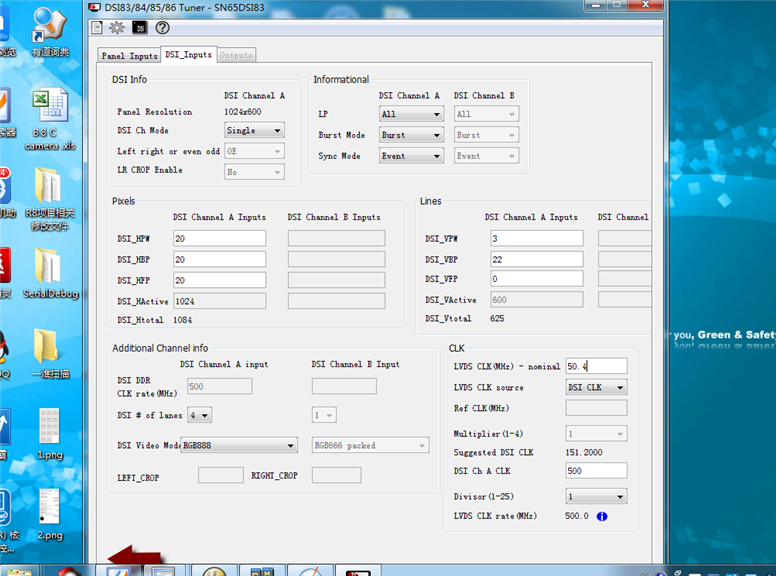
Task: Click the DSI_VActive field showing 600
Action: pos(537,300)
